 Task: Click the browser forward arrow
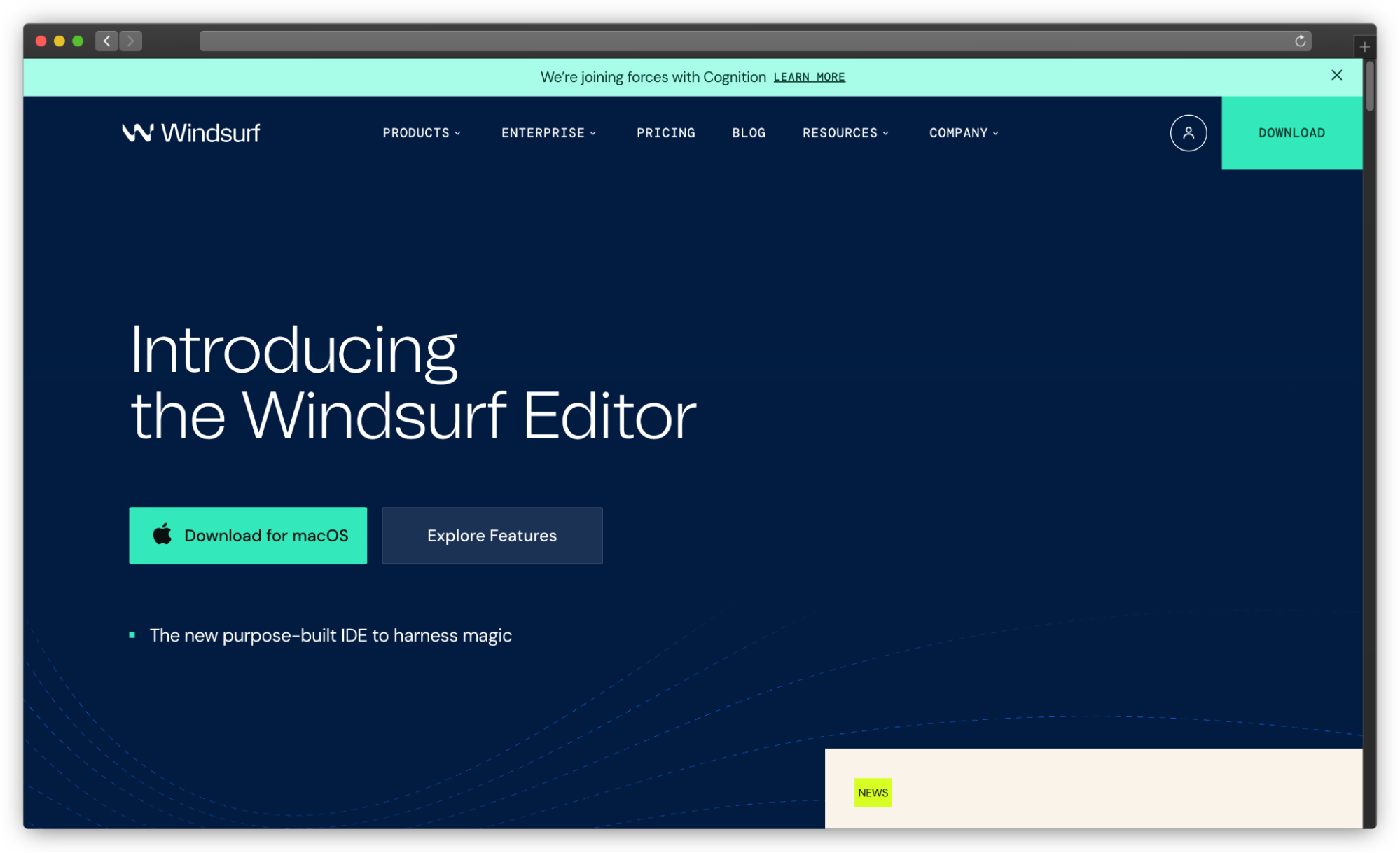[130, 41]
